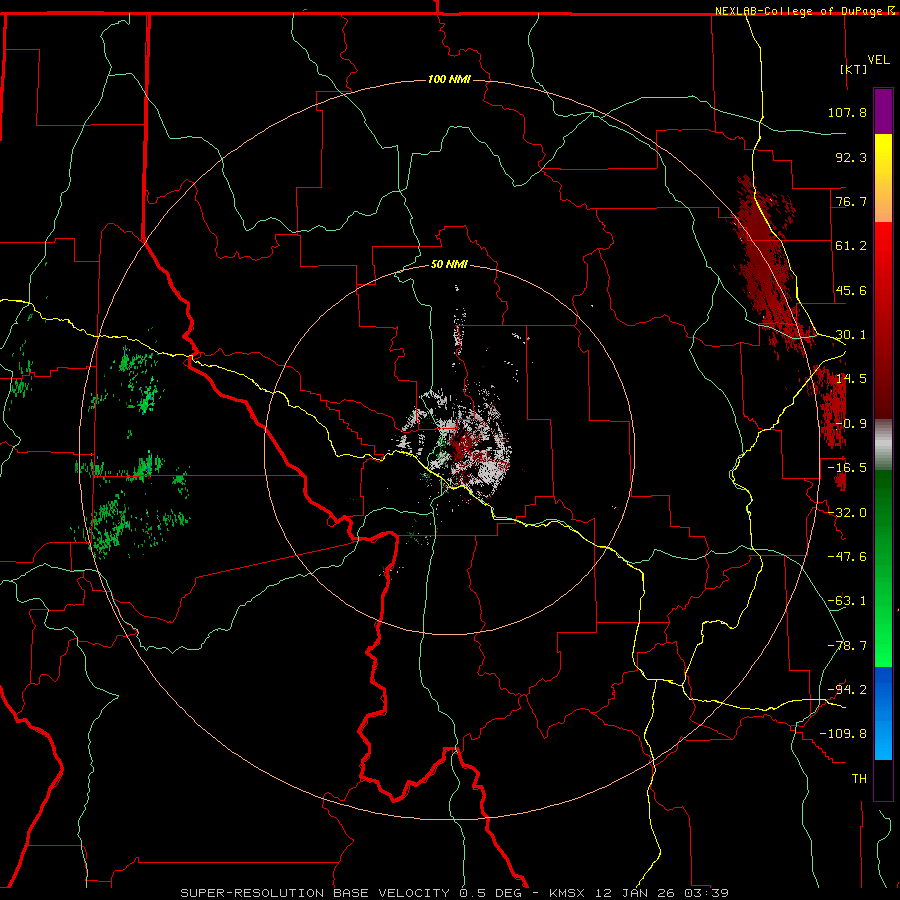Click the -0.9 legend value
Image resolution: width=900 pixels, height=900 pixels.
851,424
